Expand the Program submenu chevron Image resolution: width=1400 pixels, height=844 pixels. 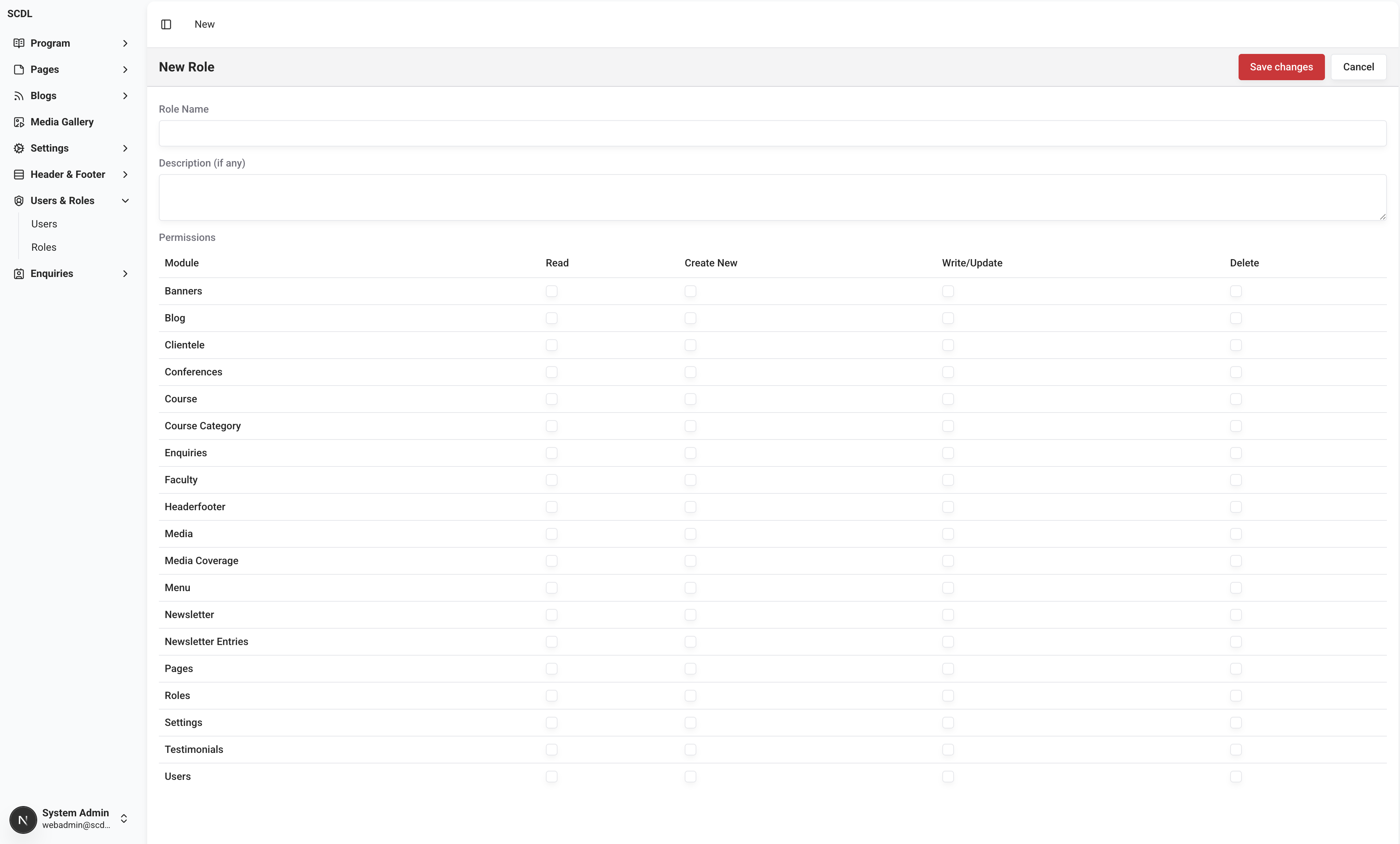click(x=125, y=43)
